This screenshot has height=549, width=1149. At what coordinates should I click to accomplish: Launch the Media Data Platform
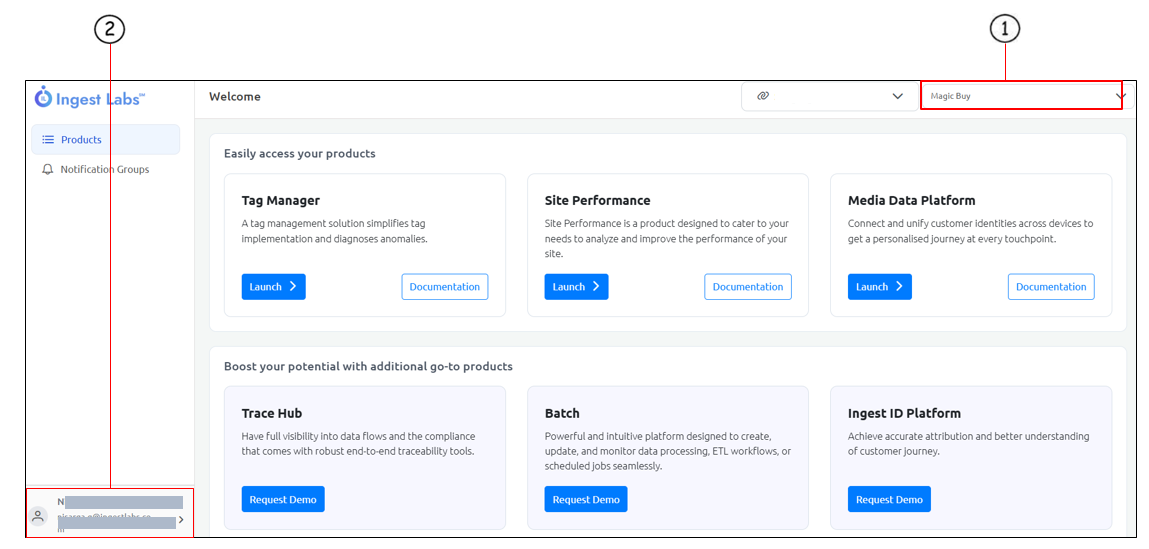[x=879, y=287]
